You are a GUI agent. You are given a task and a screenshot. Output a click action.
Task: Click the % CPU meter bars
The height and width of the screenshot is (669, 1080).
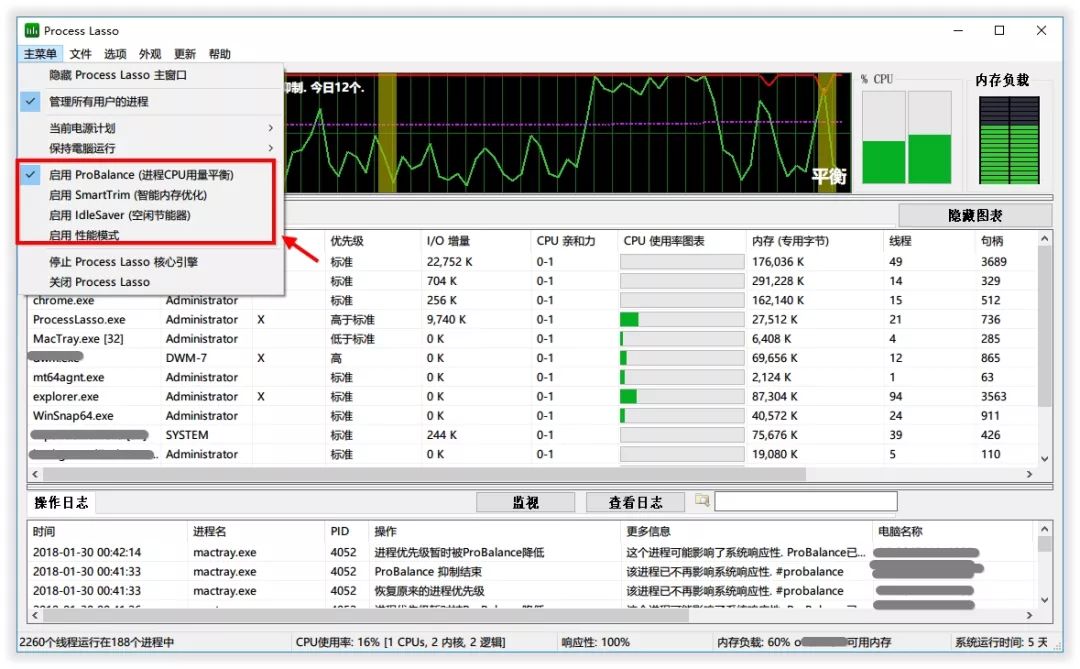(x=906, y=137)
